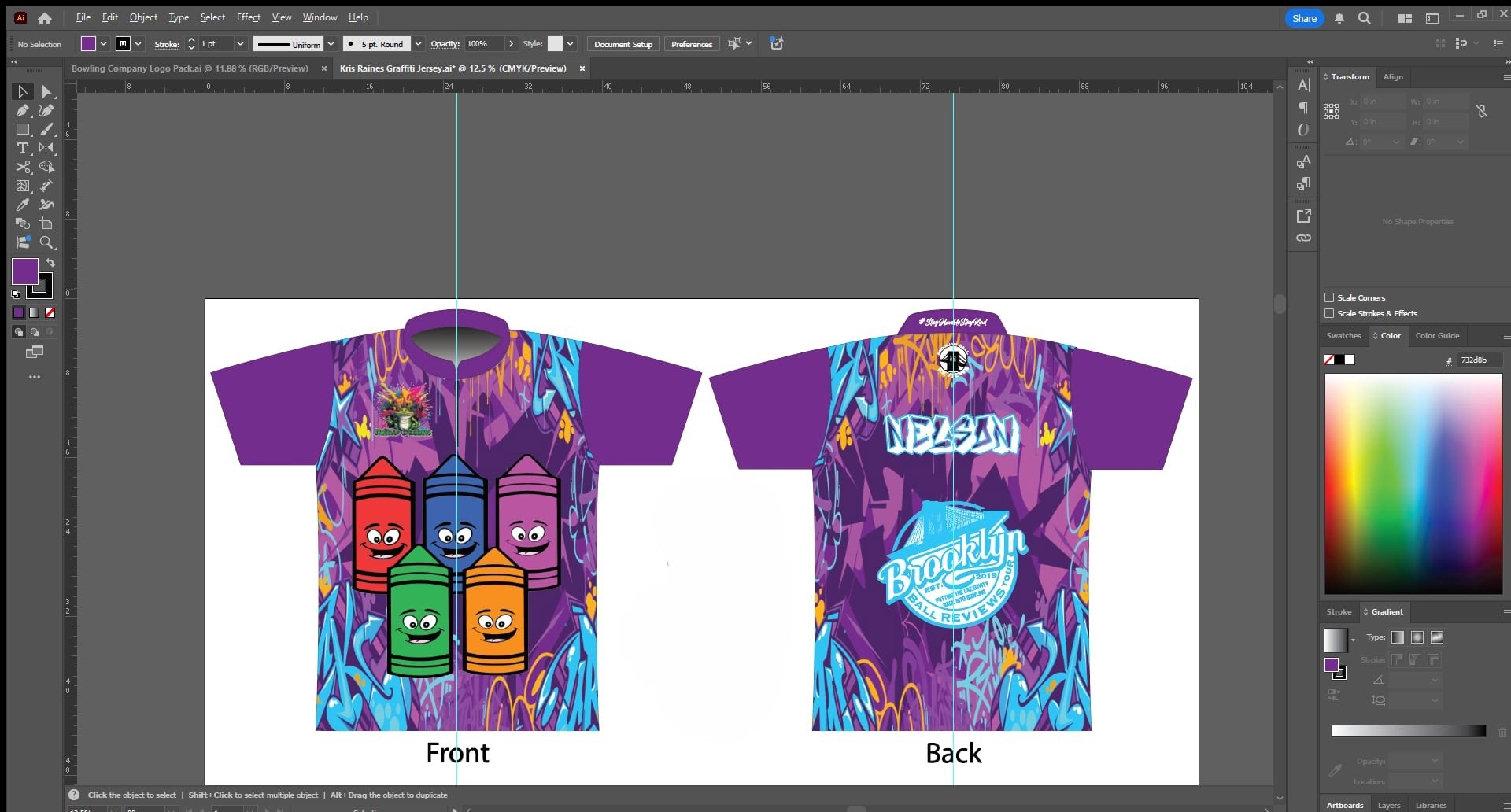Select the Measure tool
The height and width of the screenshot is (812, 1511).
[47, 186]
